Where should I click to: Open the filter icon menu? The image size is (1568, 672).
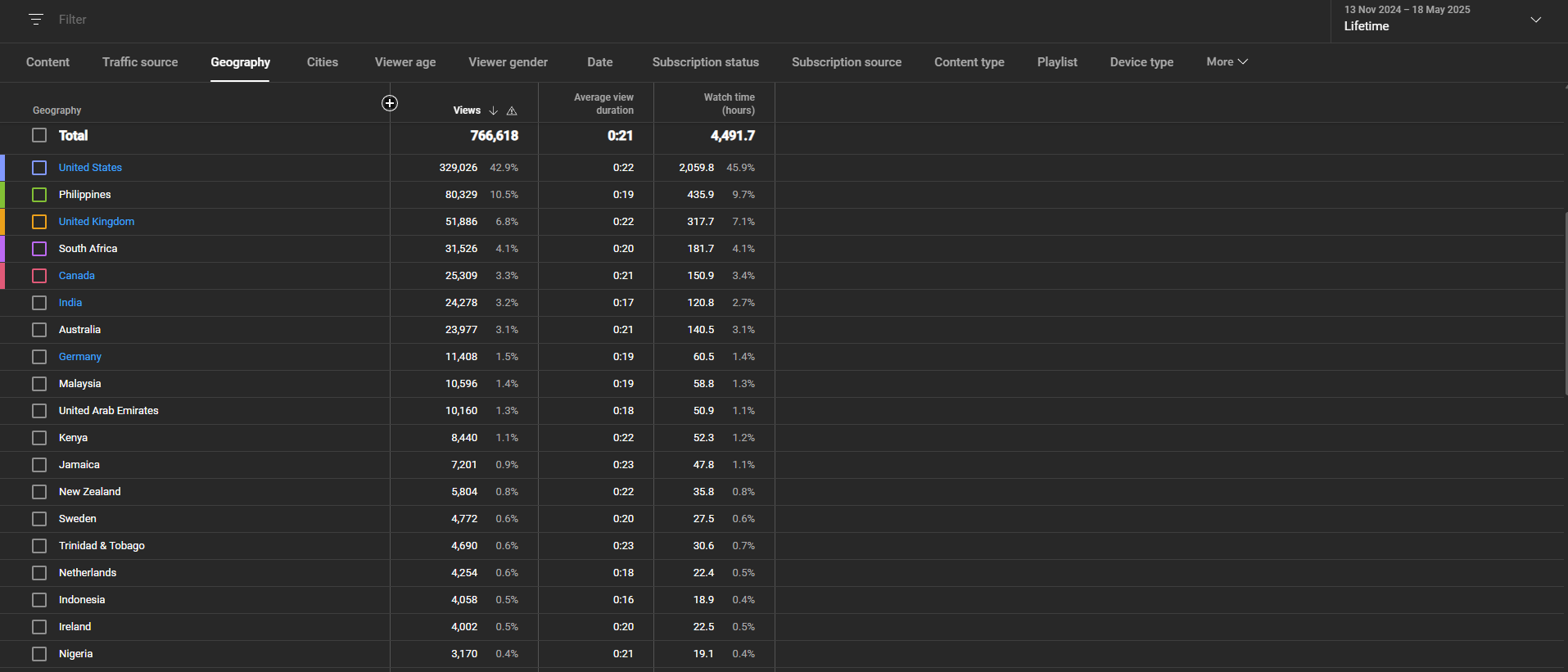pyautogui.click(x=36, y=19)
